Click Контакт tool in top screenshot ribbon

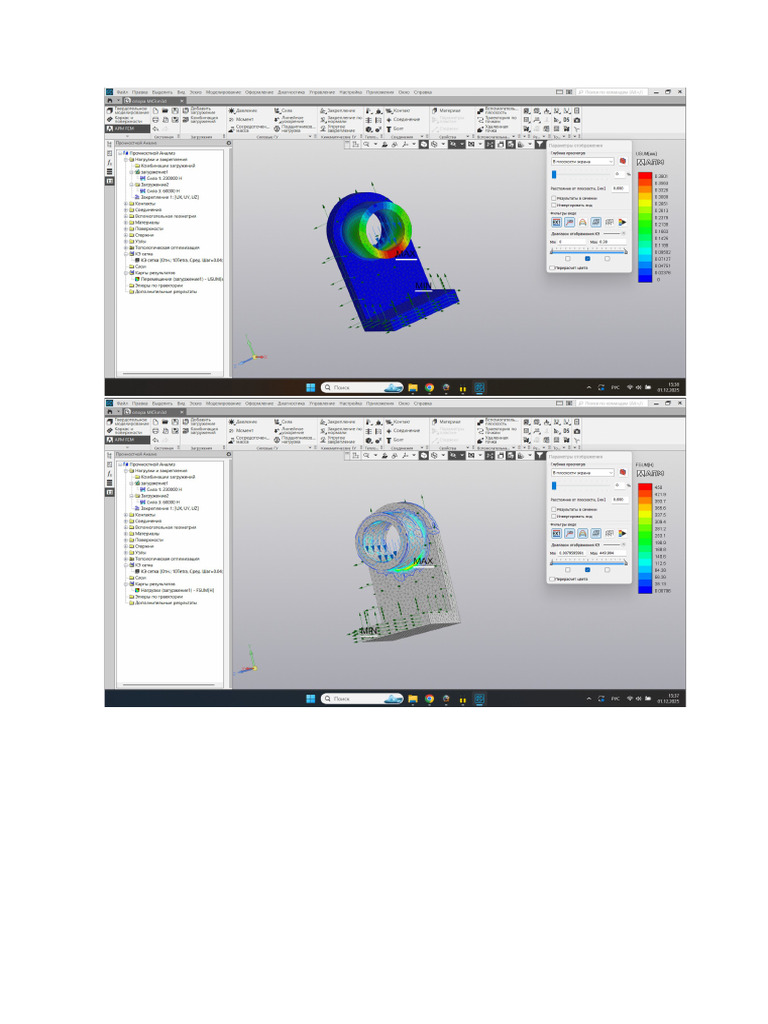(x=398, y=111)
